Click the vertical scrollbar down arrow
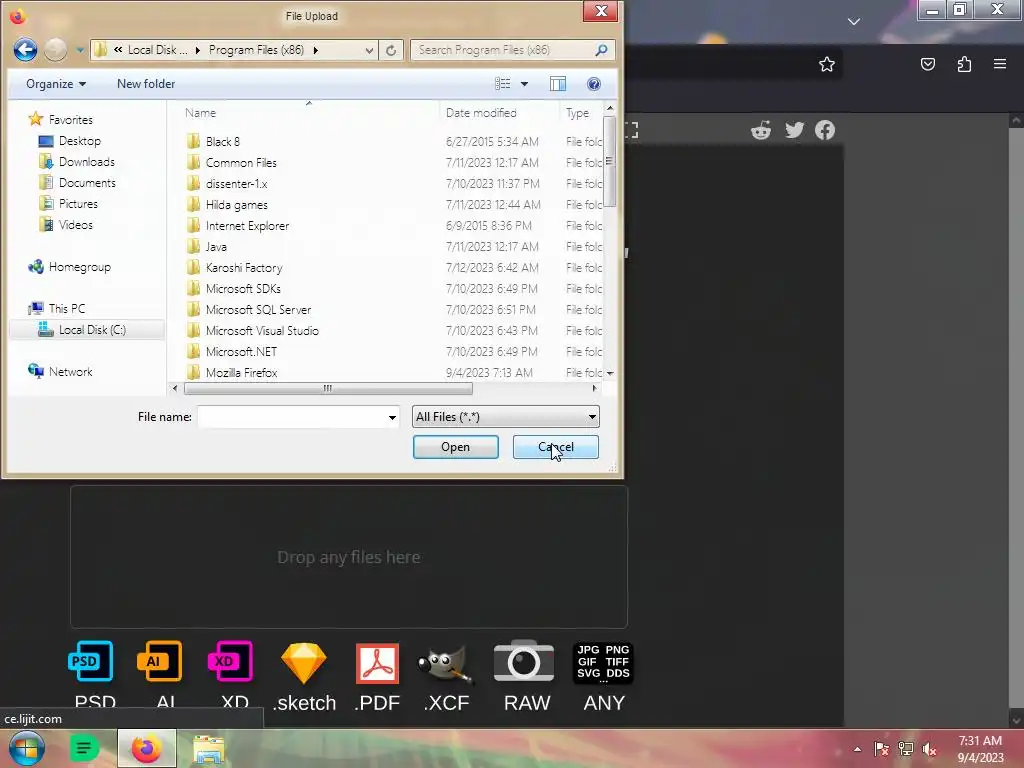 pos(609,373)
